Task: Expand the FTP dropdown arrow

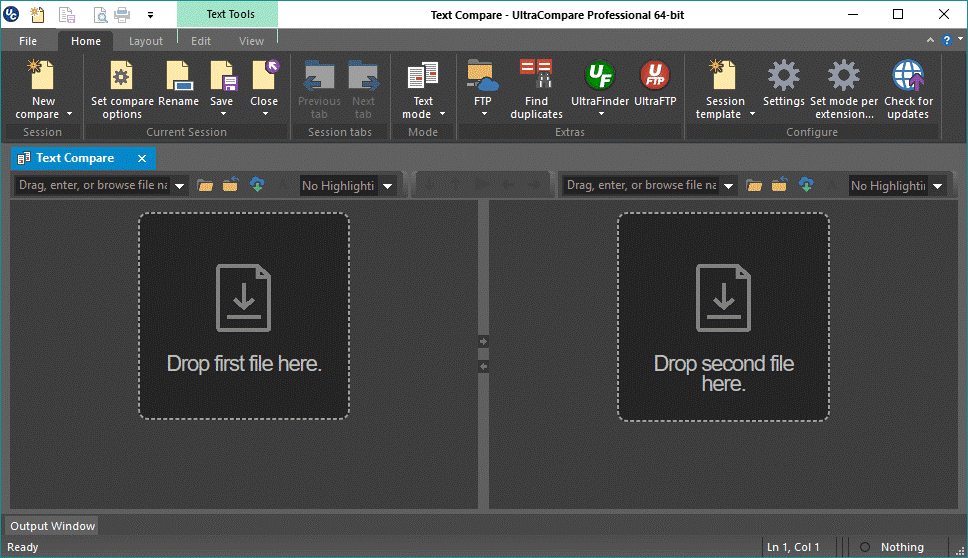Action: [x=483, y=114]
